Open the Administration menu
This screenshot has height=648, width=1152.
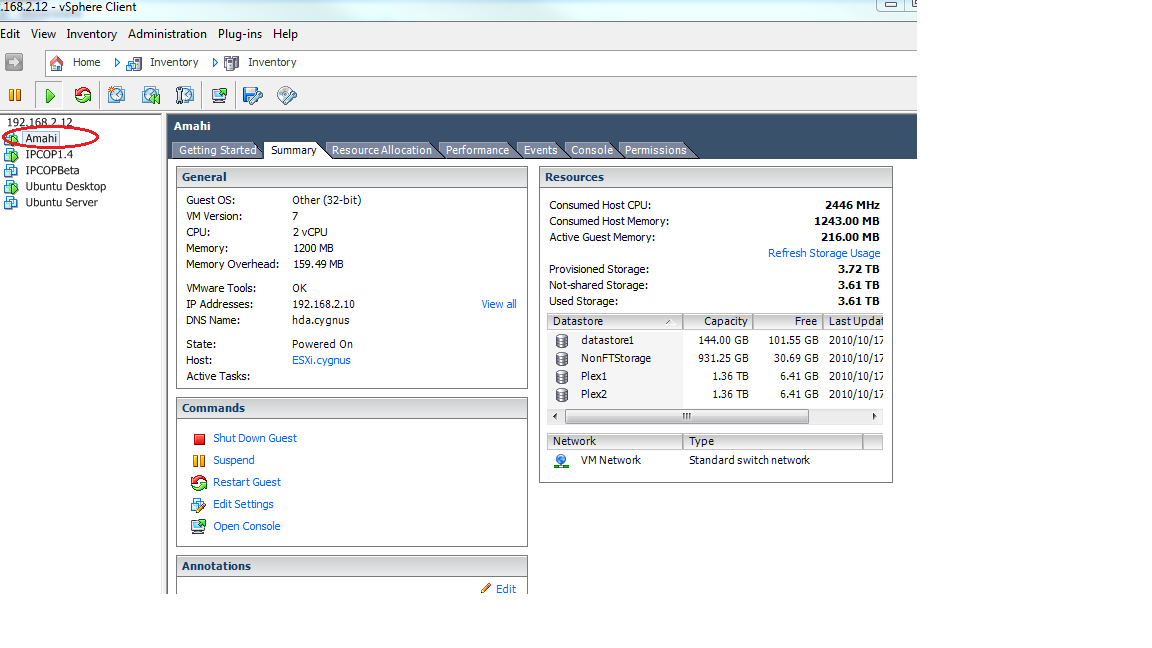pyautogui.click(x=167, y=34)
